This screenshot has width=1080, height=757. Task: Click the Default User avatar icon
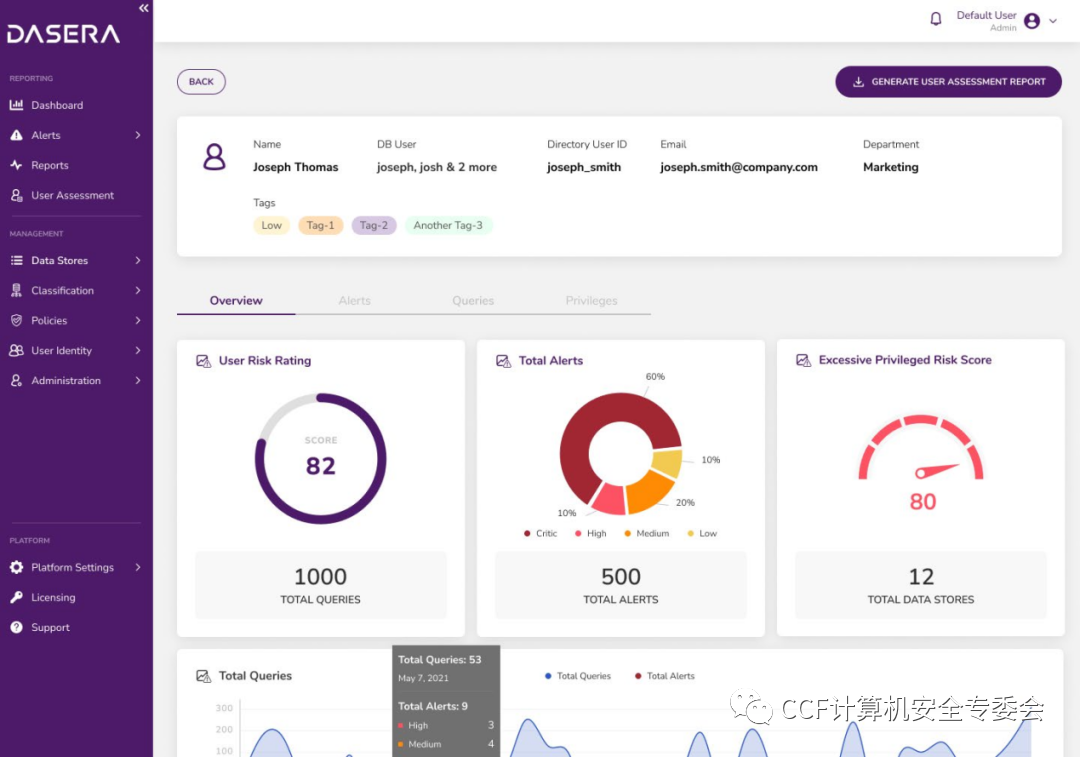(1032, 21)
